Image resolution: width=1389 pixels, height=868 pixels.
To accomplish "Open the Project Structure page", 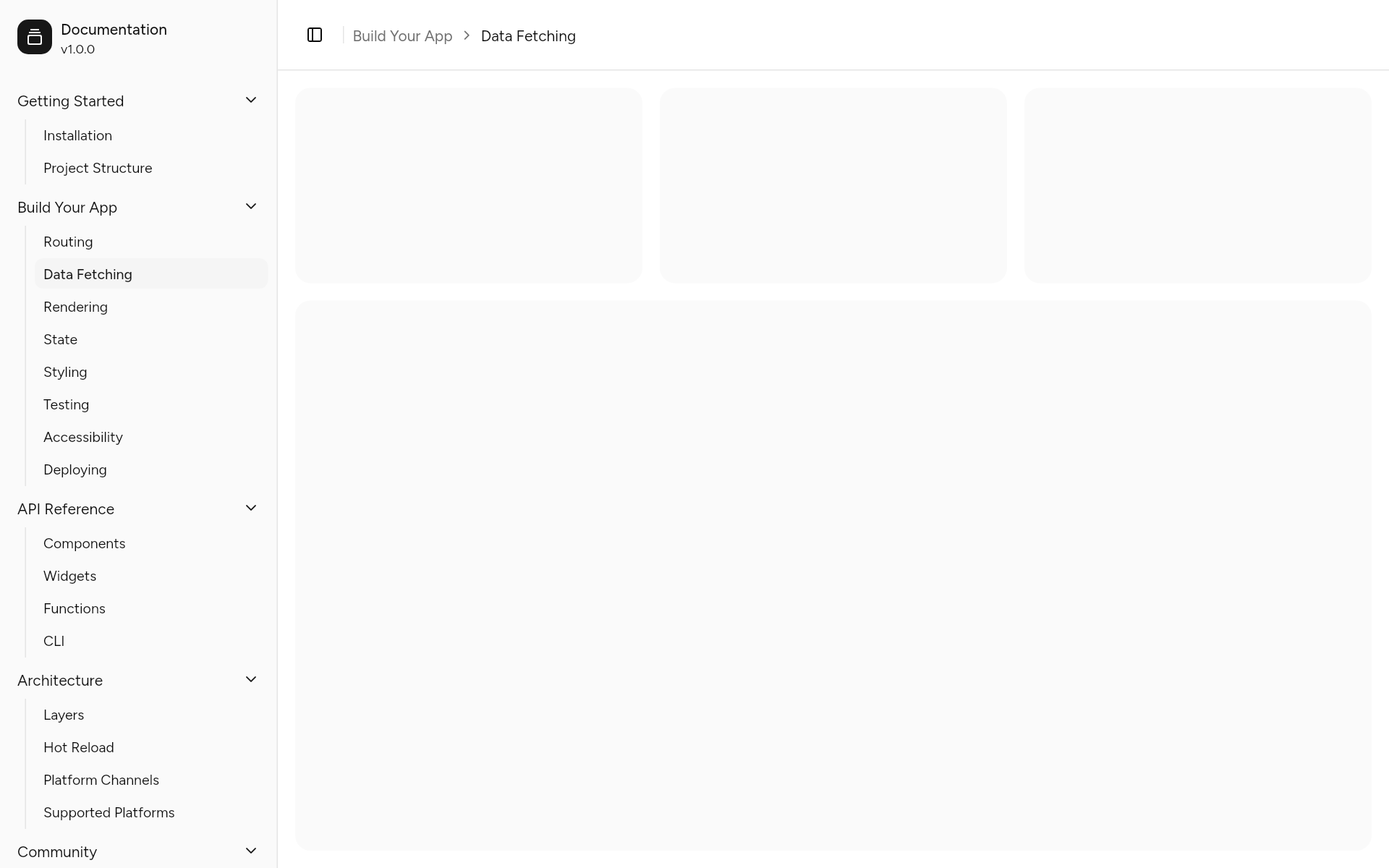I will [151, 168].
